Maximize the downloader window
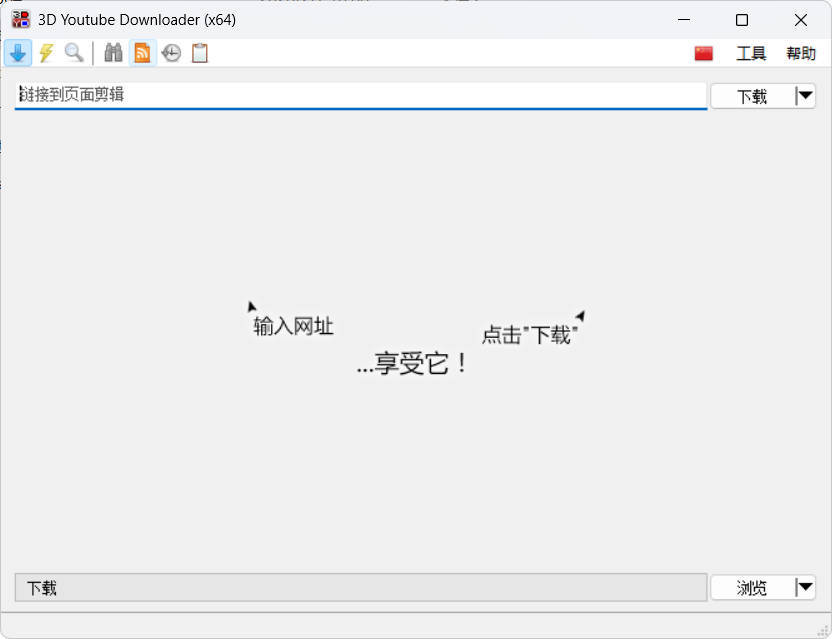The width and height of the screenshot is (832, 639). pos(742,20)
